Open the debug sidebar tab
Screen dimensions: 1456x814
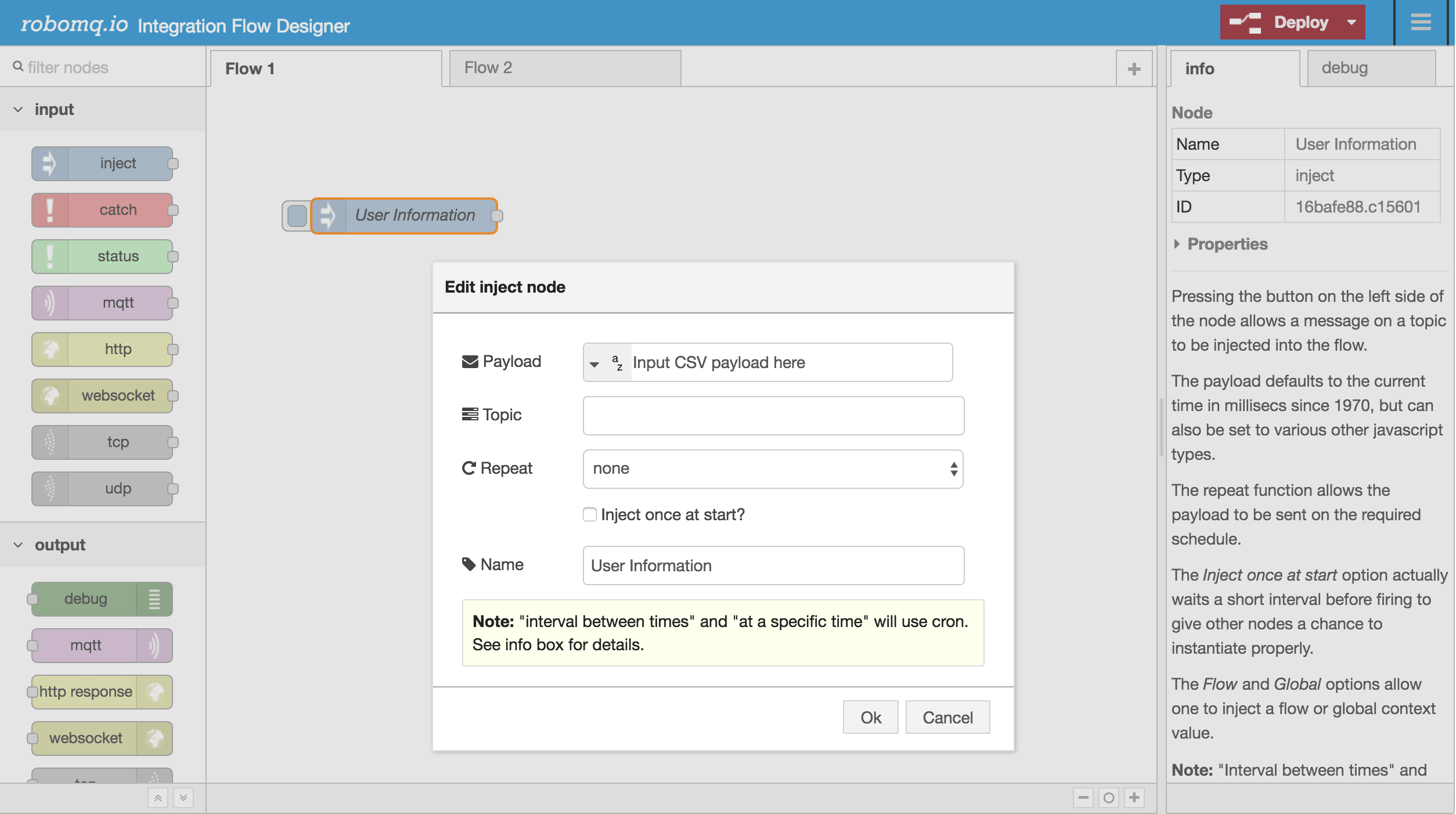[x=1371, y=68]
